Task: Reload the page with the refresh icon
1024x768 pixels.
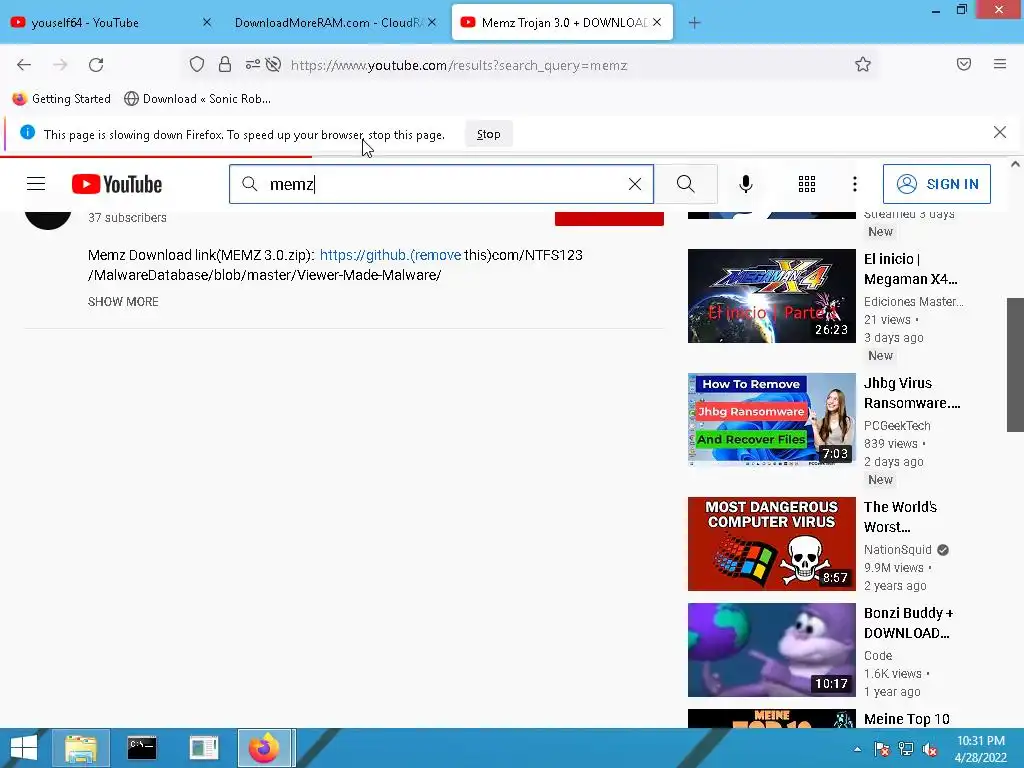Action: pos(96,65)
